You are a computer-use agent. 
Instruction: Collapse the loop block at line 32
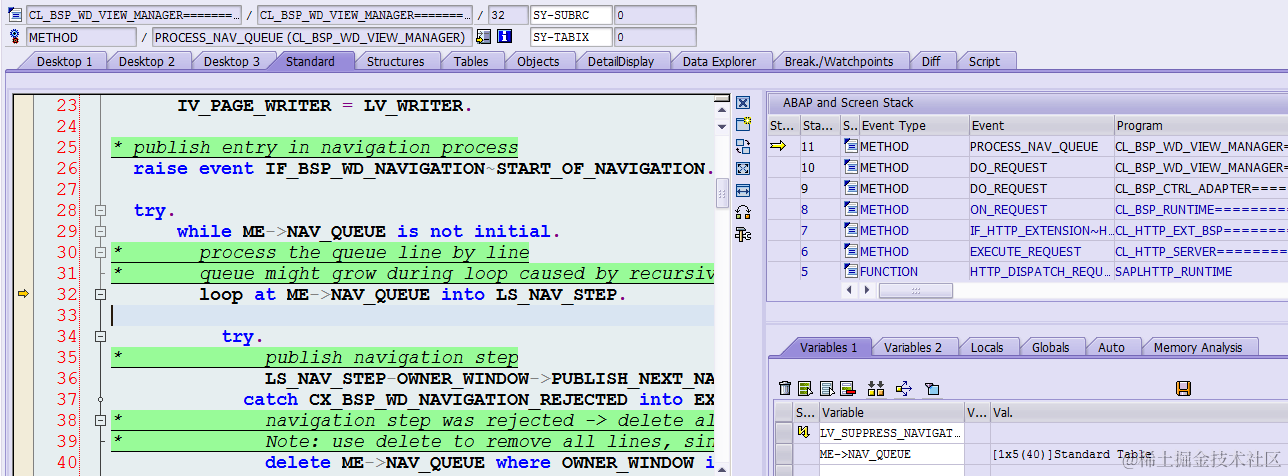(x=100, y=295)
